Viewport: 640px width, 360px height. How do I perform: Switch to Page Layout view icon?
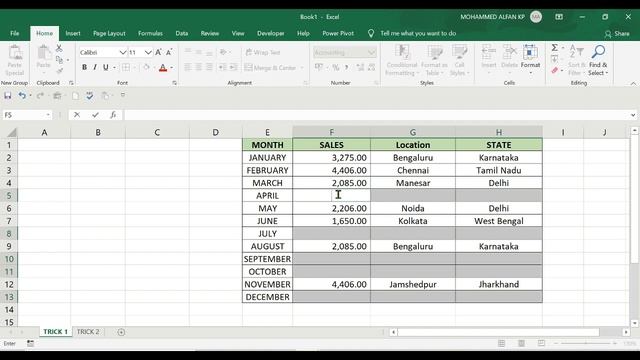521,344
